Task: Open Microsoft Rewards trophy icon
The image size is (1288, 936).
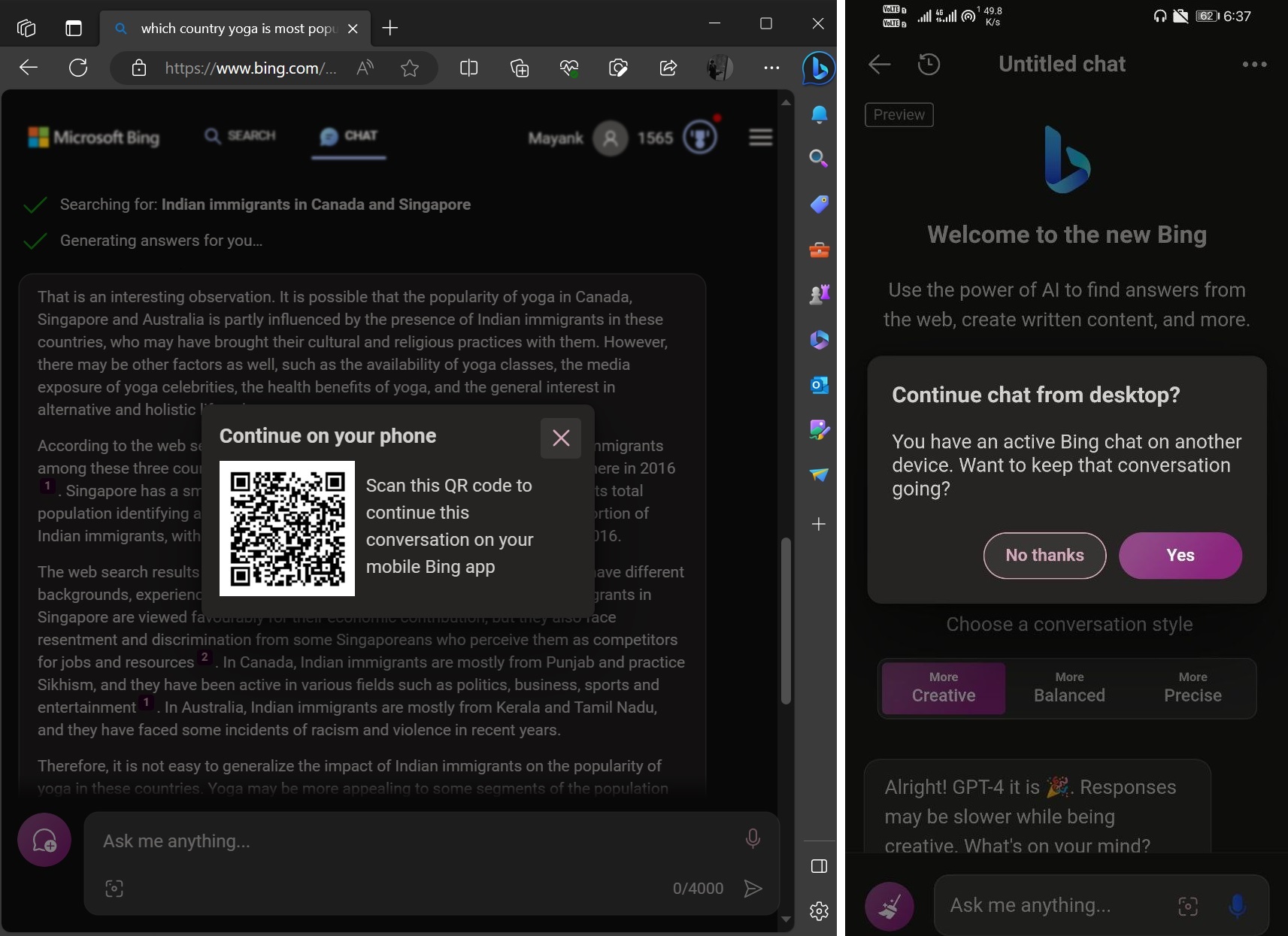Action: pos(700,138)
